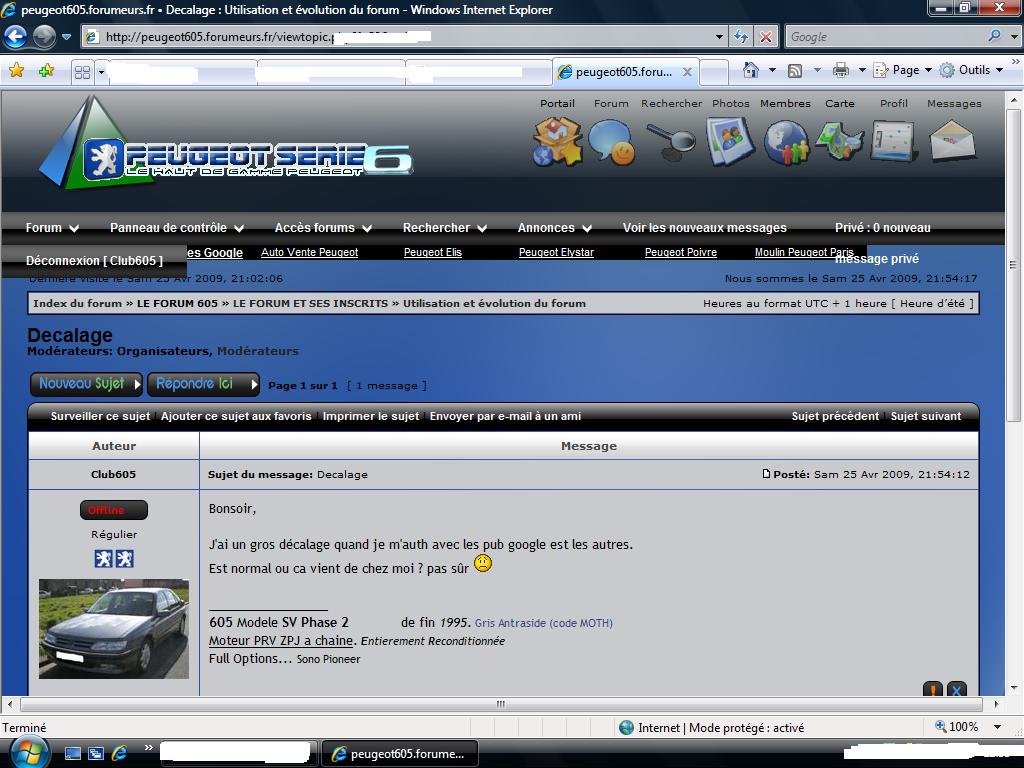
Task: Expand the Panneau de contrôle menu
Action: 177,228
